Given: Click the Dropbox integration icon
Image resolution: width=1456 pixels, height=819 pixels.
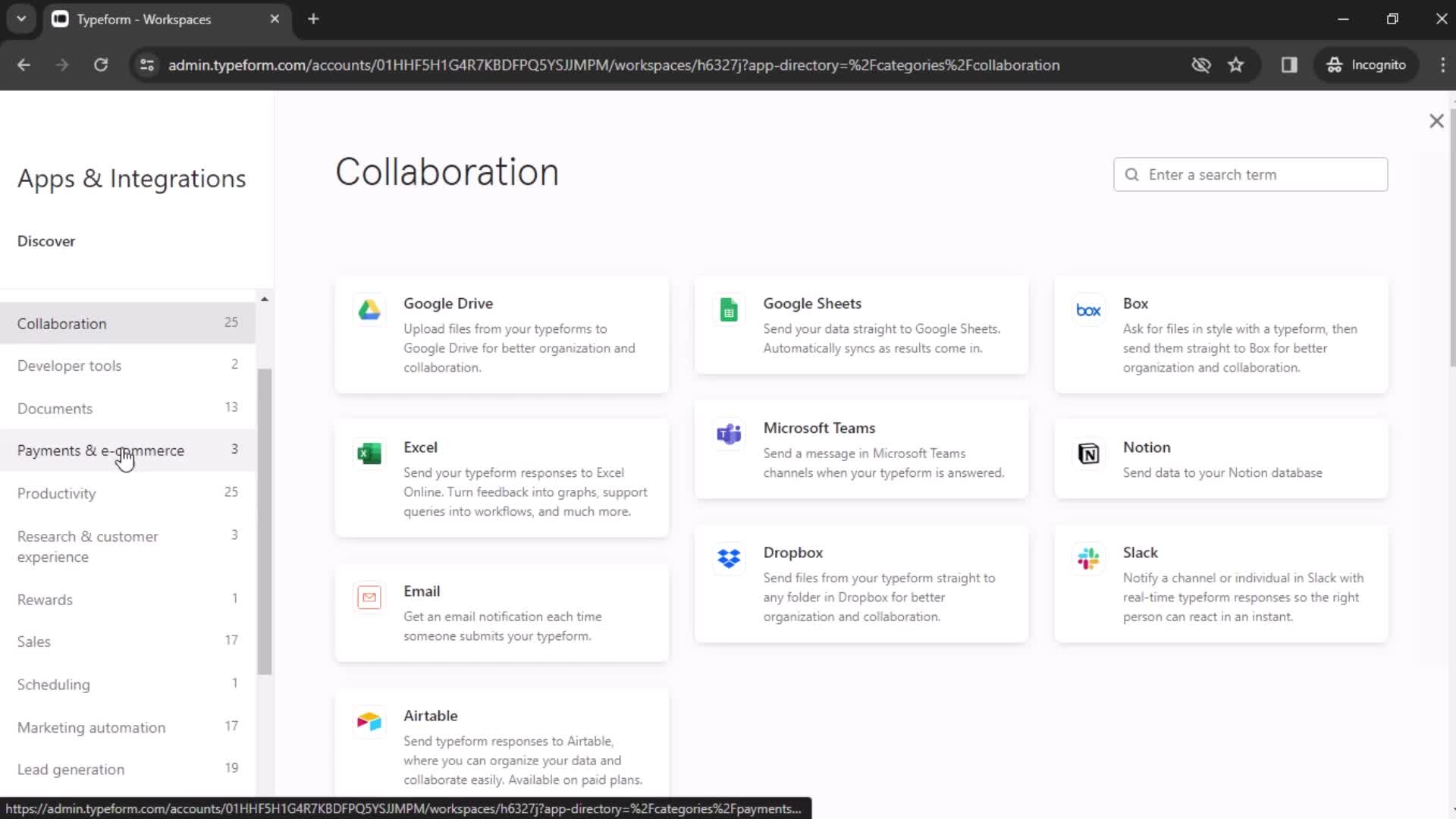Looking at the screenshot, I should pyautogui.click(x=729, y=558).
